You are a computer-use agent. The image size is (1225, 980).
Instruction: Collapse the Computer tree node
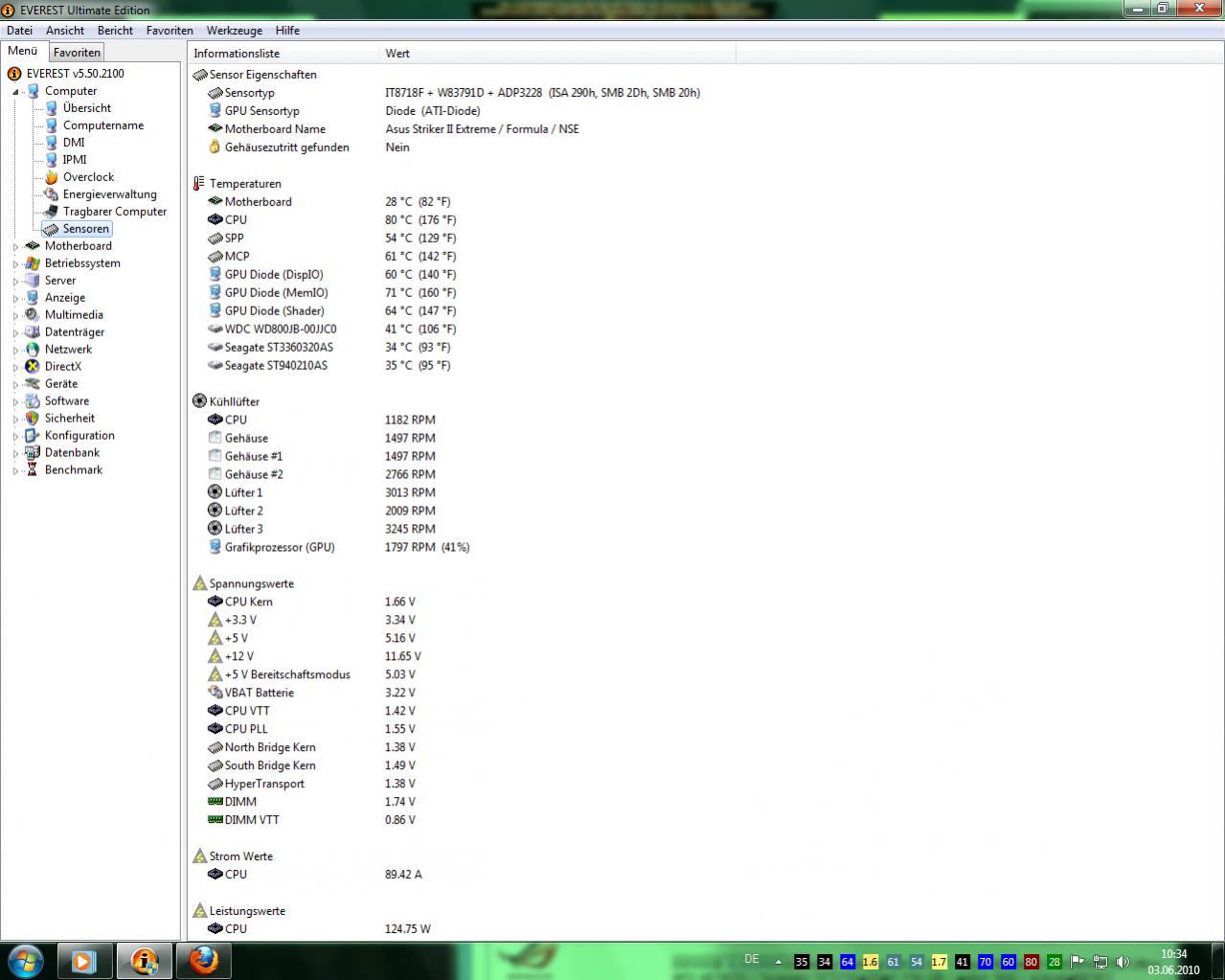point(15,92)
